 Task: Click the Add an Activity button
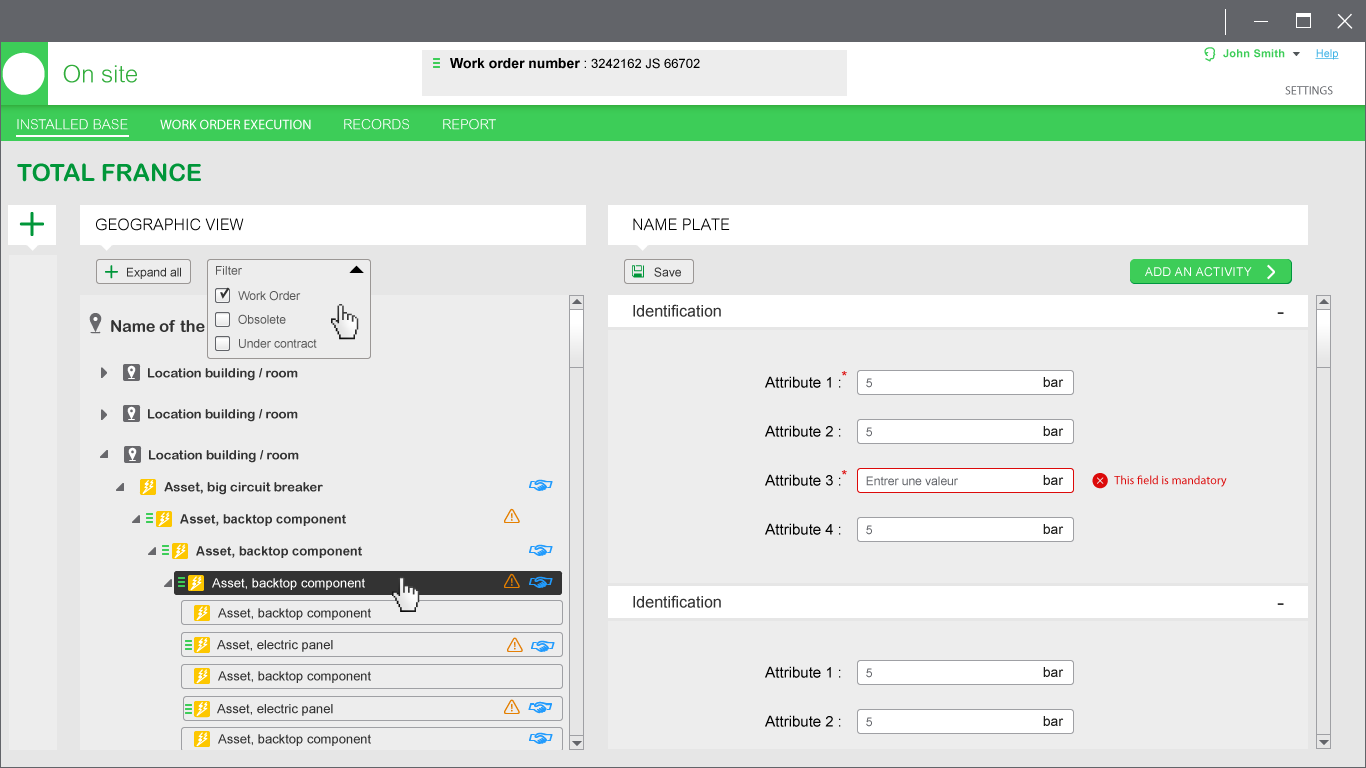pos(1211,272)
